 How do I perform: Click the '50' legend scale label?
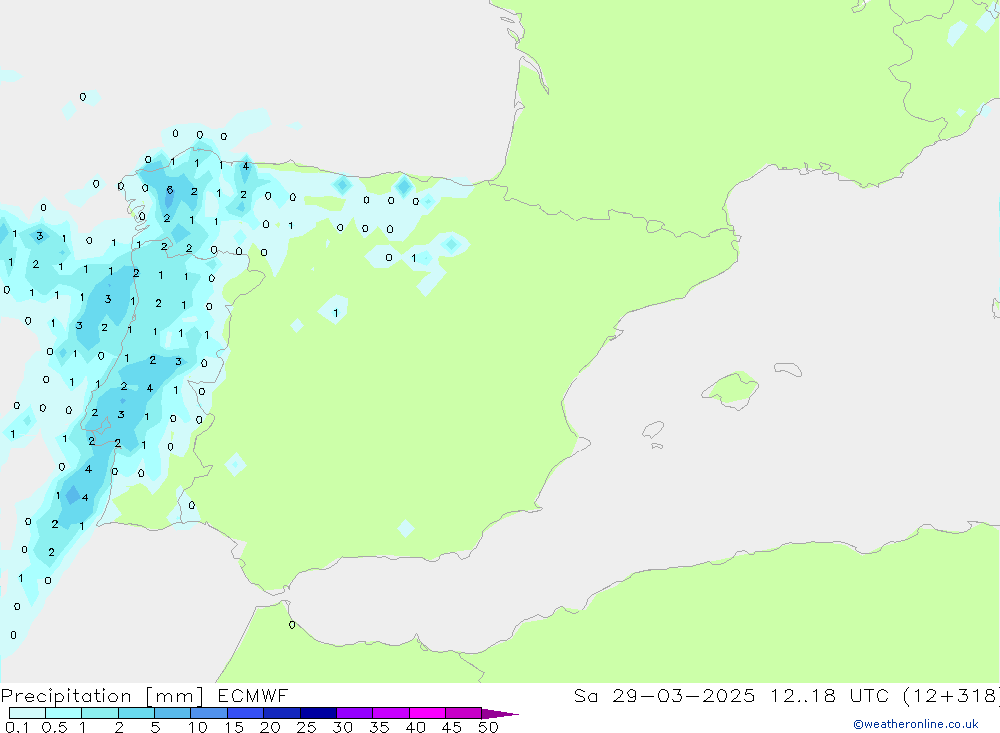(x=488, y=727)
